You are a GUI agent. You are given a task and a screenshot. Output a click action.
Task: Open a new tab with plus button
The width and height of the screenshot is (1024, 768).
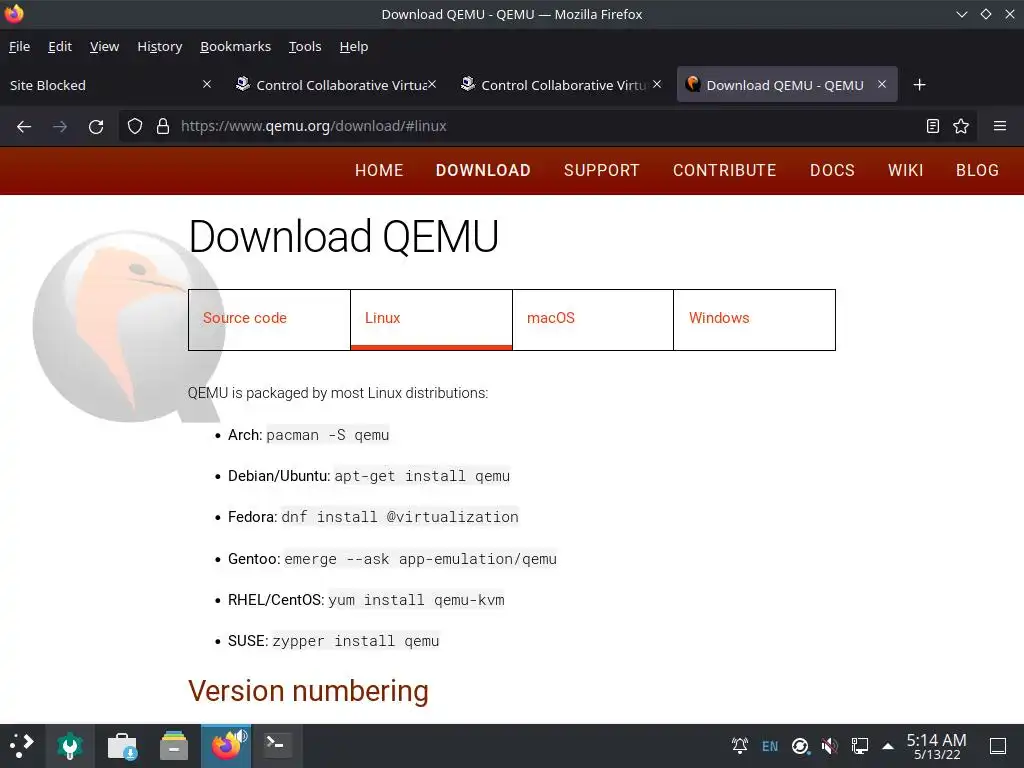pos(920,85)
